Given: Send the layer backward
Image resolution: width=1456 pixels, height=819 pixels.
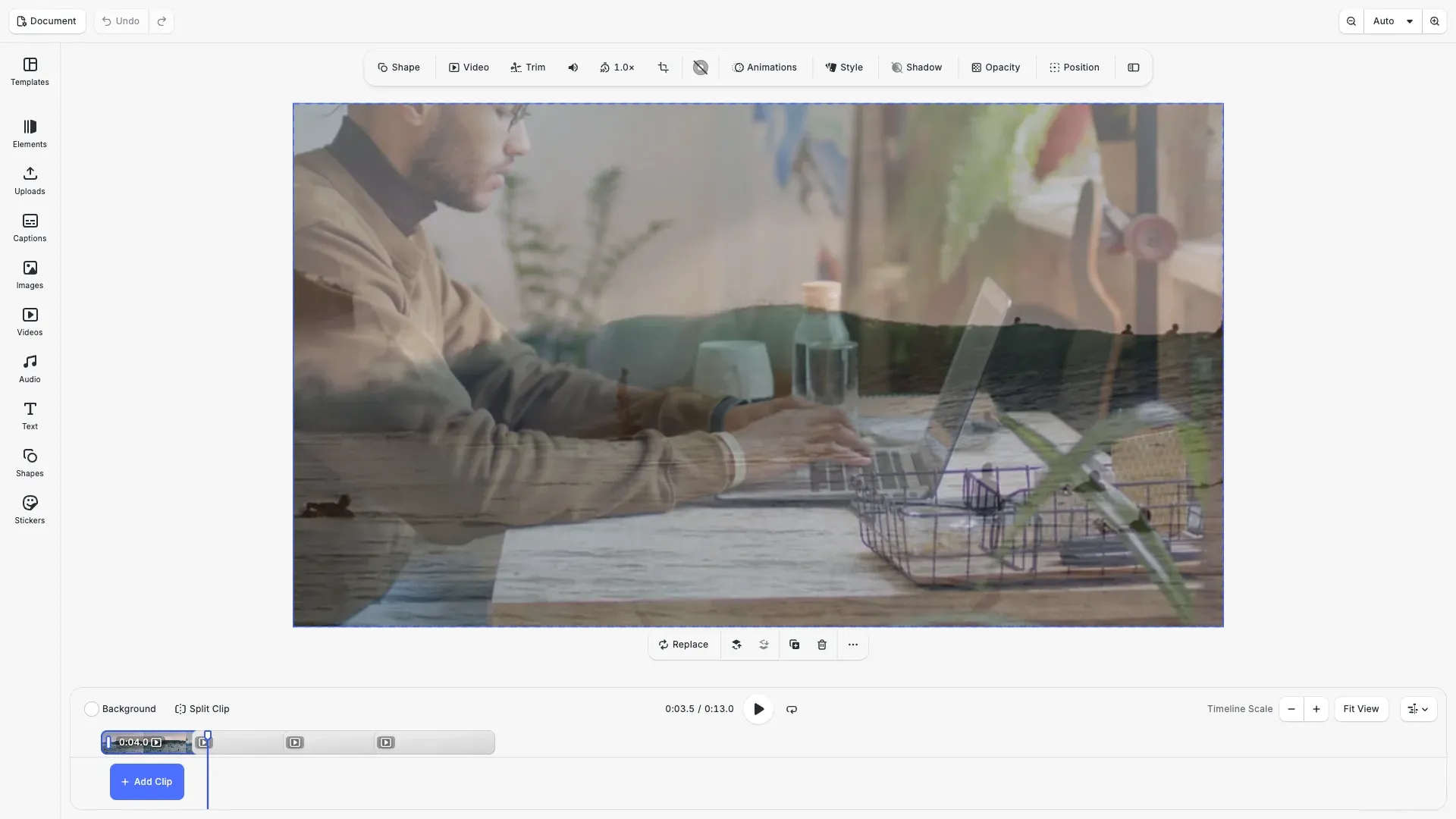Looking at the screenshot, I should 764,645.
